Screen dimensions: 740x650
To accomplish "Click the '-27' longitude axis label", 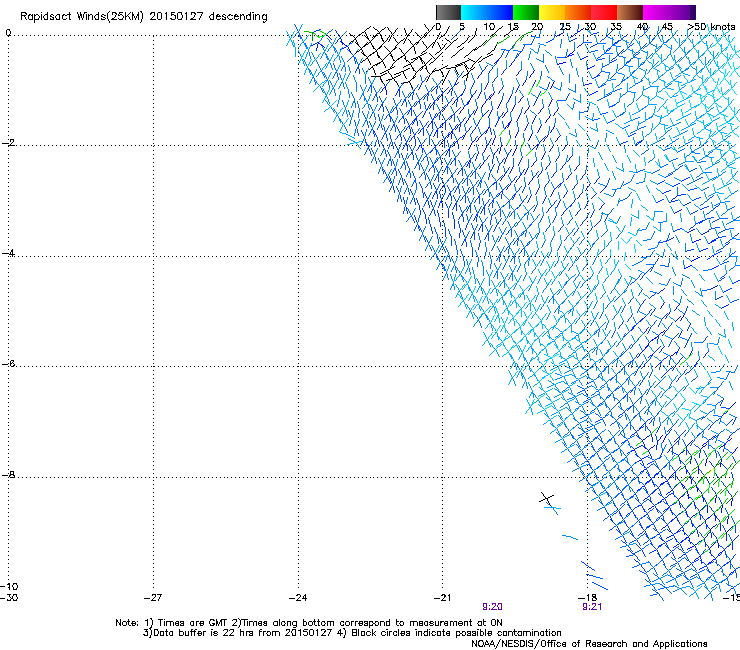I will (x=153, y=597).
